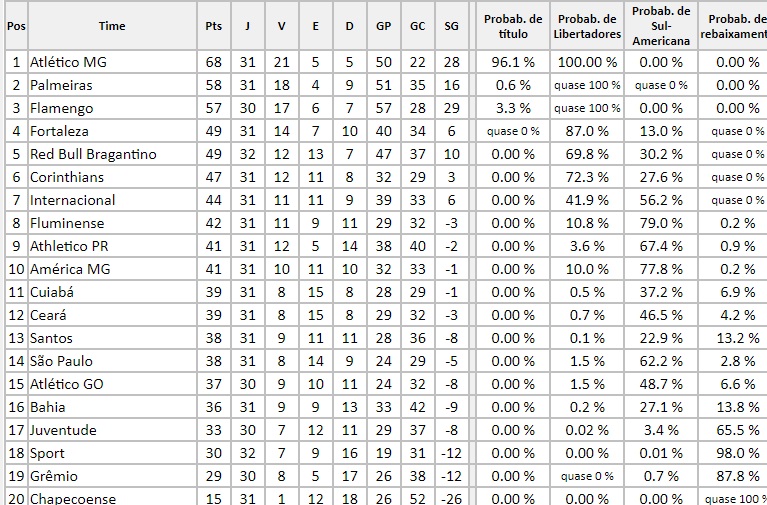Click the Probab. de Libertadores header

[587, 26]
